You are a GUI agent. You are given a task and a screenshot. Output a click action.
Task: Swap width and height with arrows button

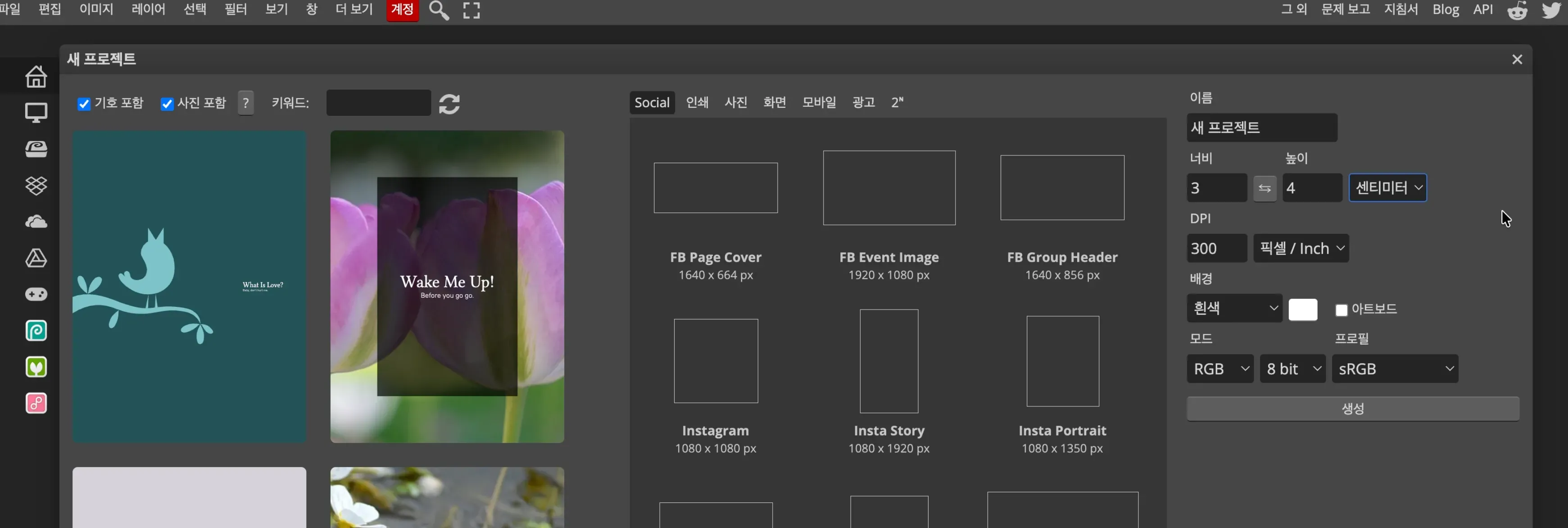[x=1264, y=188]
